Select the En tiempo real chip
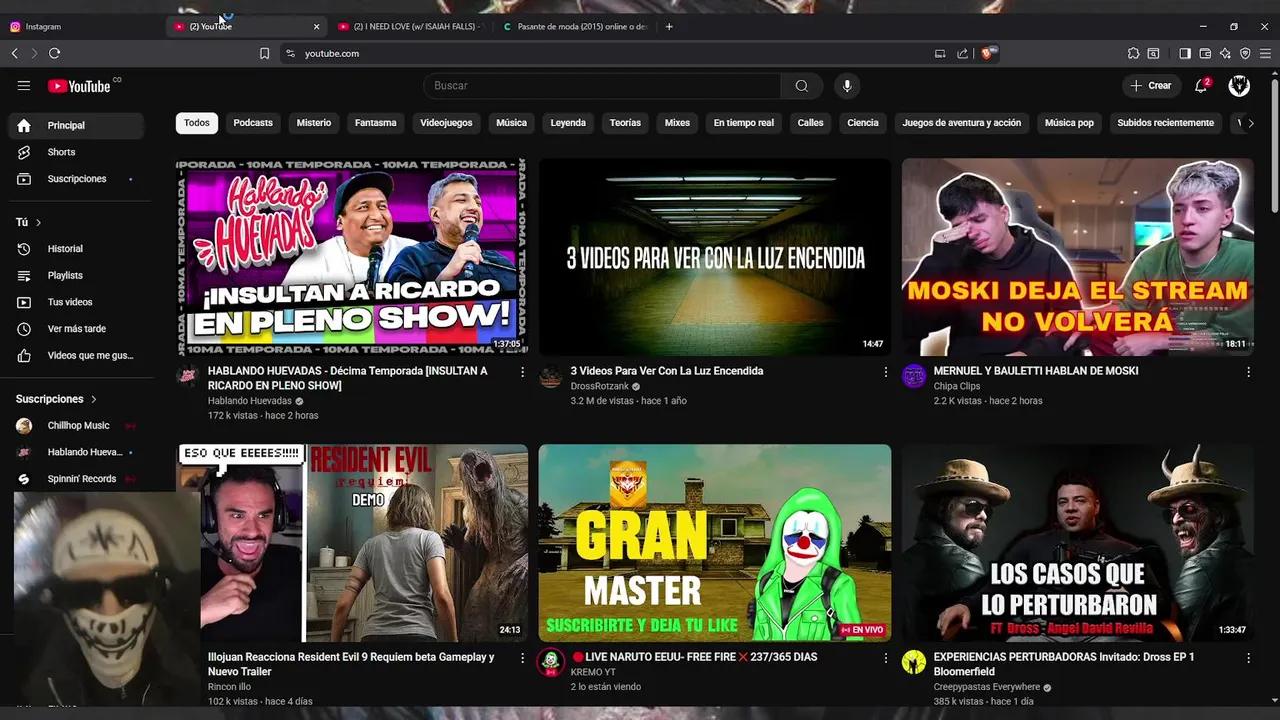 [x=744, y=123]
